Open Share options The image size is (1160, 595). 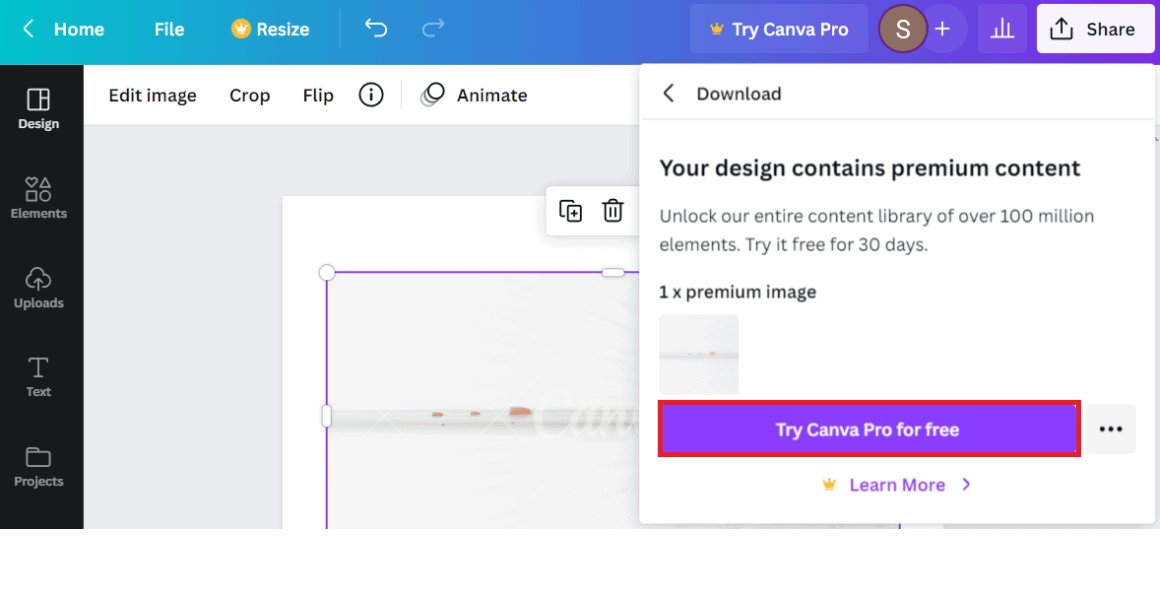[x=1095, y=29]
